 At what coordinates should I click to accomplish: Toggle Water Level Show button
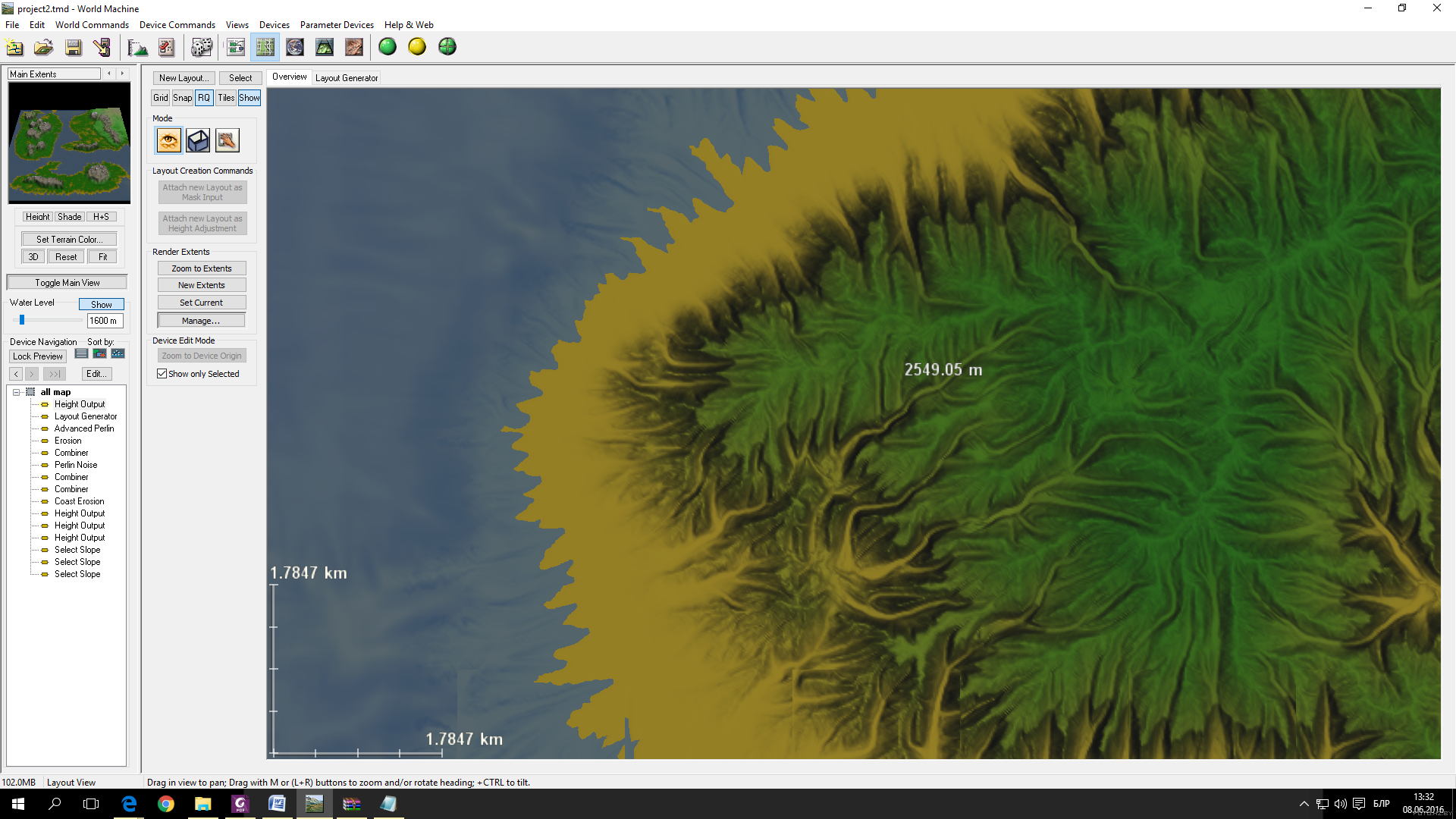[x=102, y=305]
